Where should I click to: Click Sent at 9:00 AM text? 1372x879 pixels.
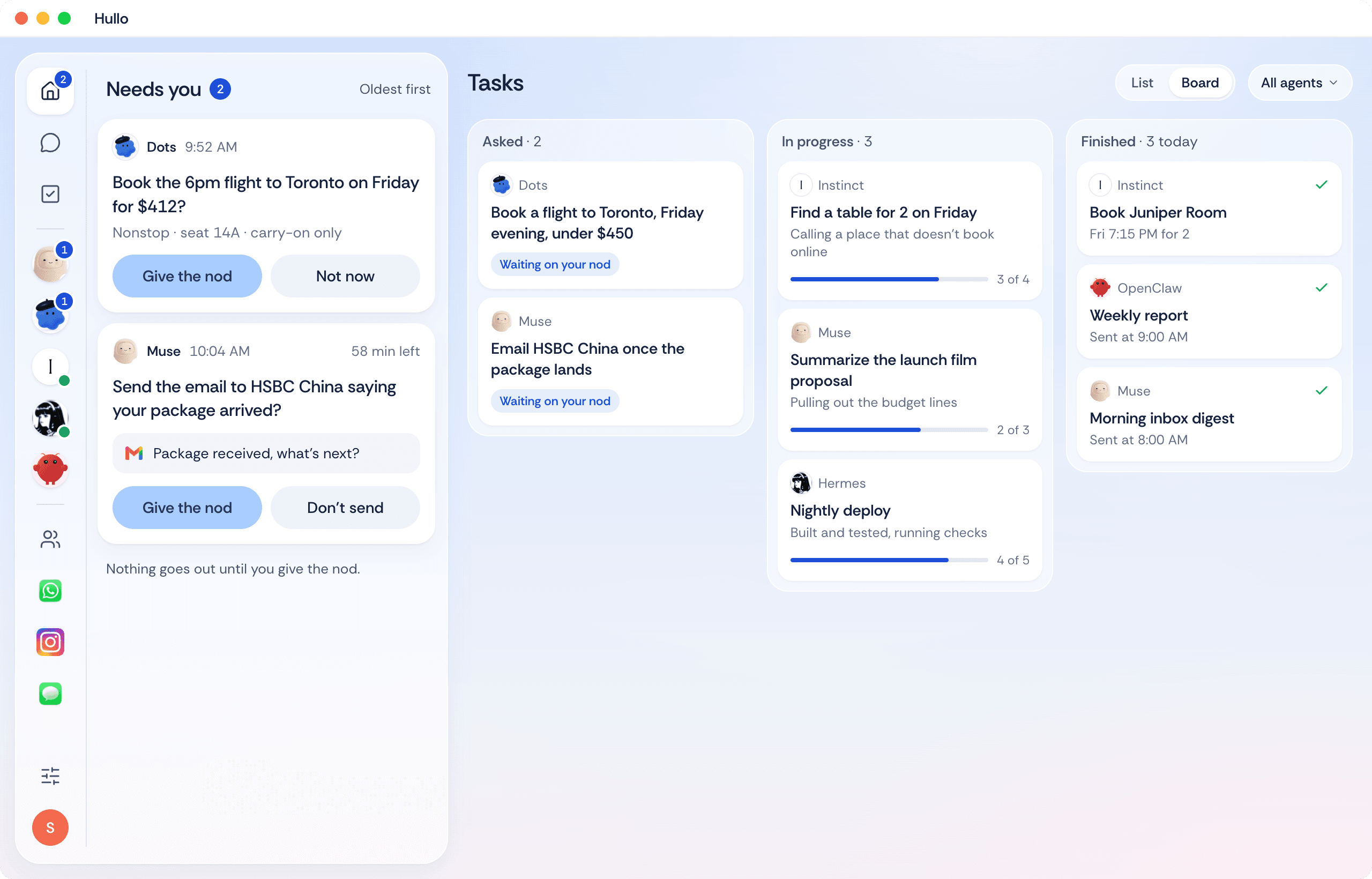click(1138, 337)
